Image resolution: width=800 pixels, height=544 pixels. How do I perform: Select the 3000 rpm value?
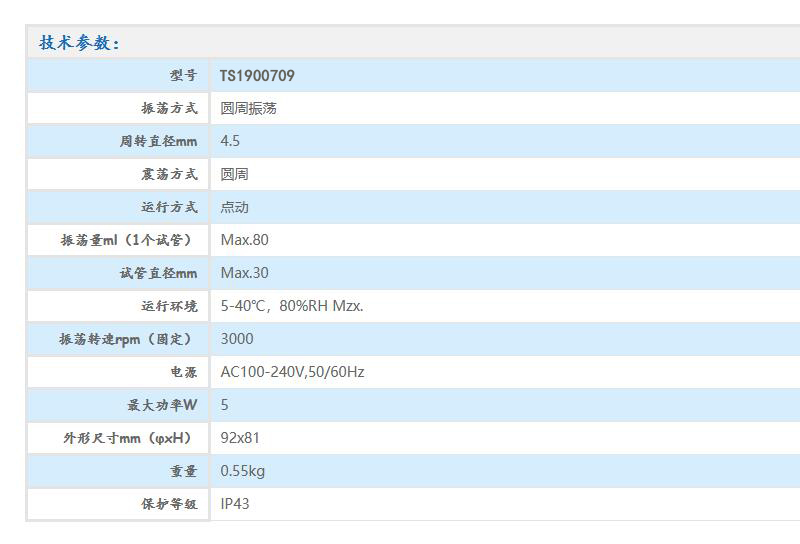pos(237,339)
